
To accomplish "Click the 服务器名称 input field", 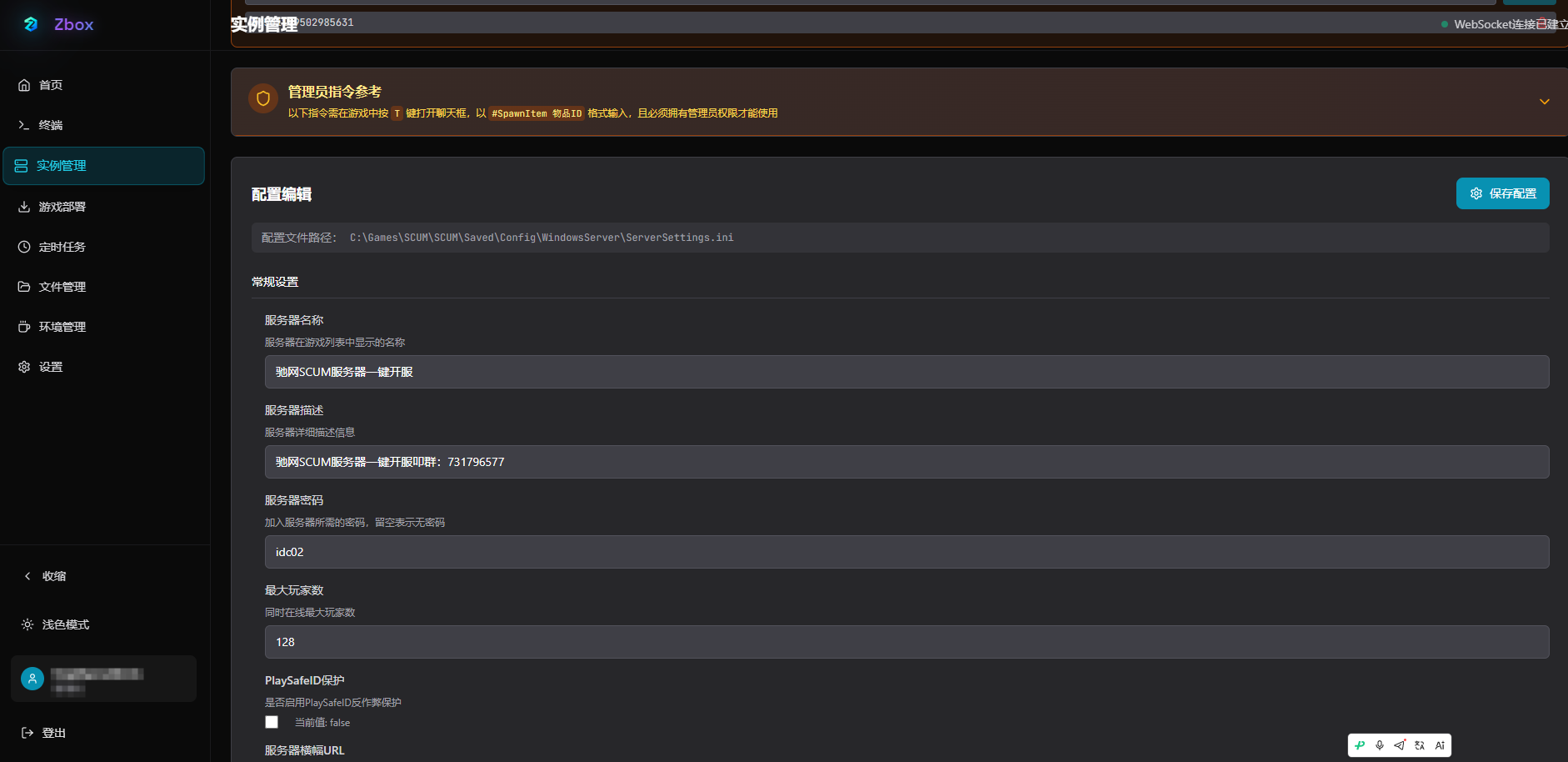I will (x=906, y=372).
